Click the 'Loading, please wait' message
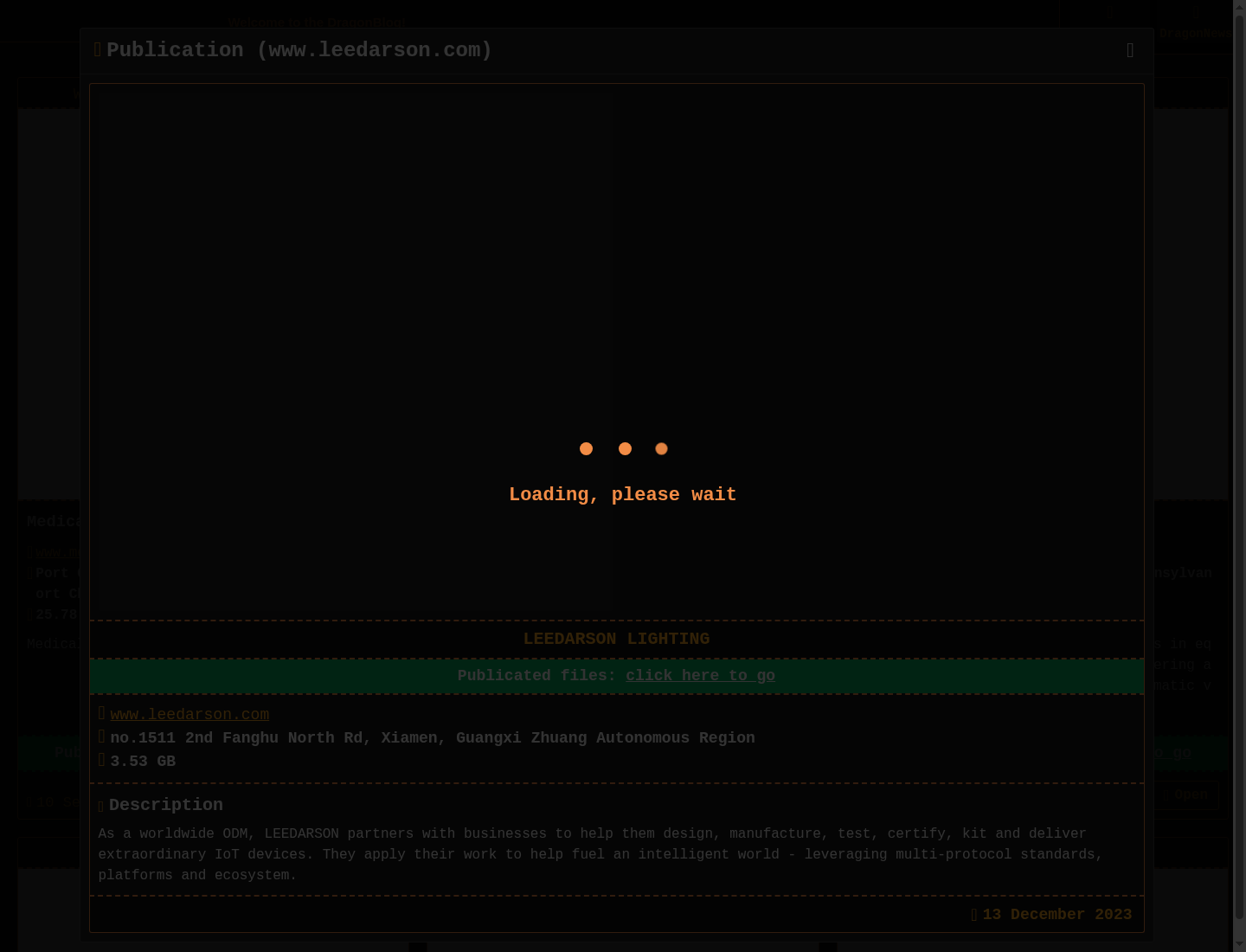Viewport: 1246px width, 952px height. point(623,495)
